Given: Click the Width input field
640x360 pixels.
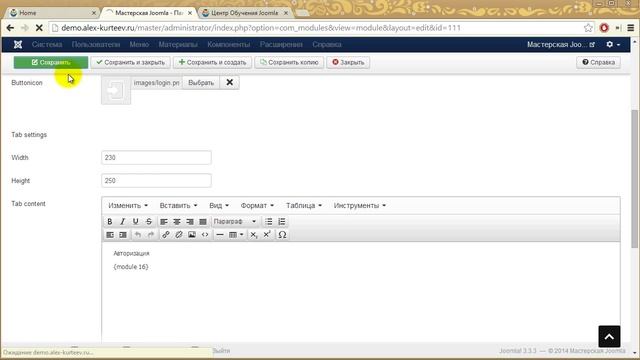Looking at the screenshot, I should (156, 158).
